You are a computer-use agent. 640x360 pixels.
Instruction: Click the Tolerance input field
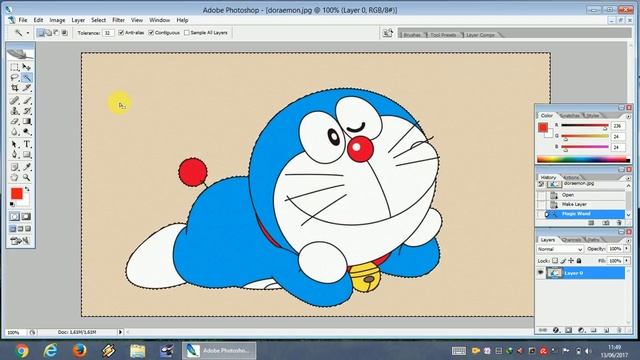[108, 33]
